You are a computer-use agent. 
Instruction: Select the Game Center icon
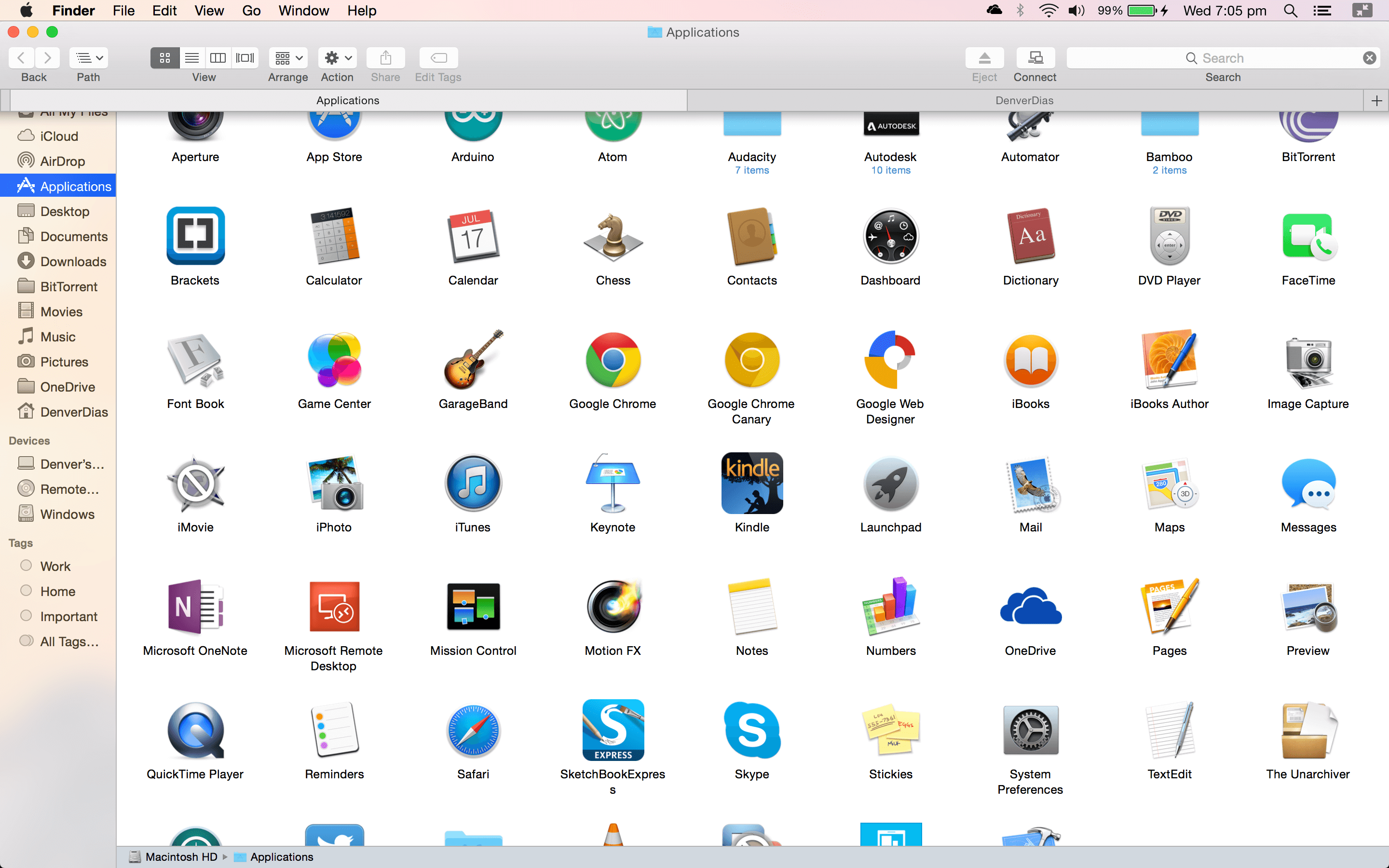(334, 359)
